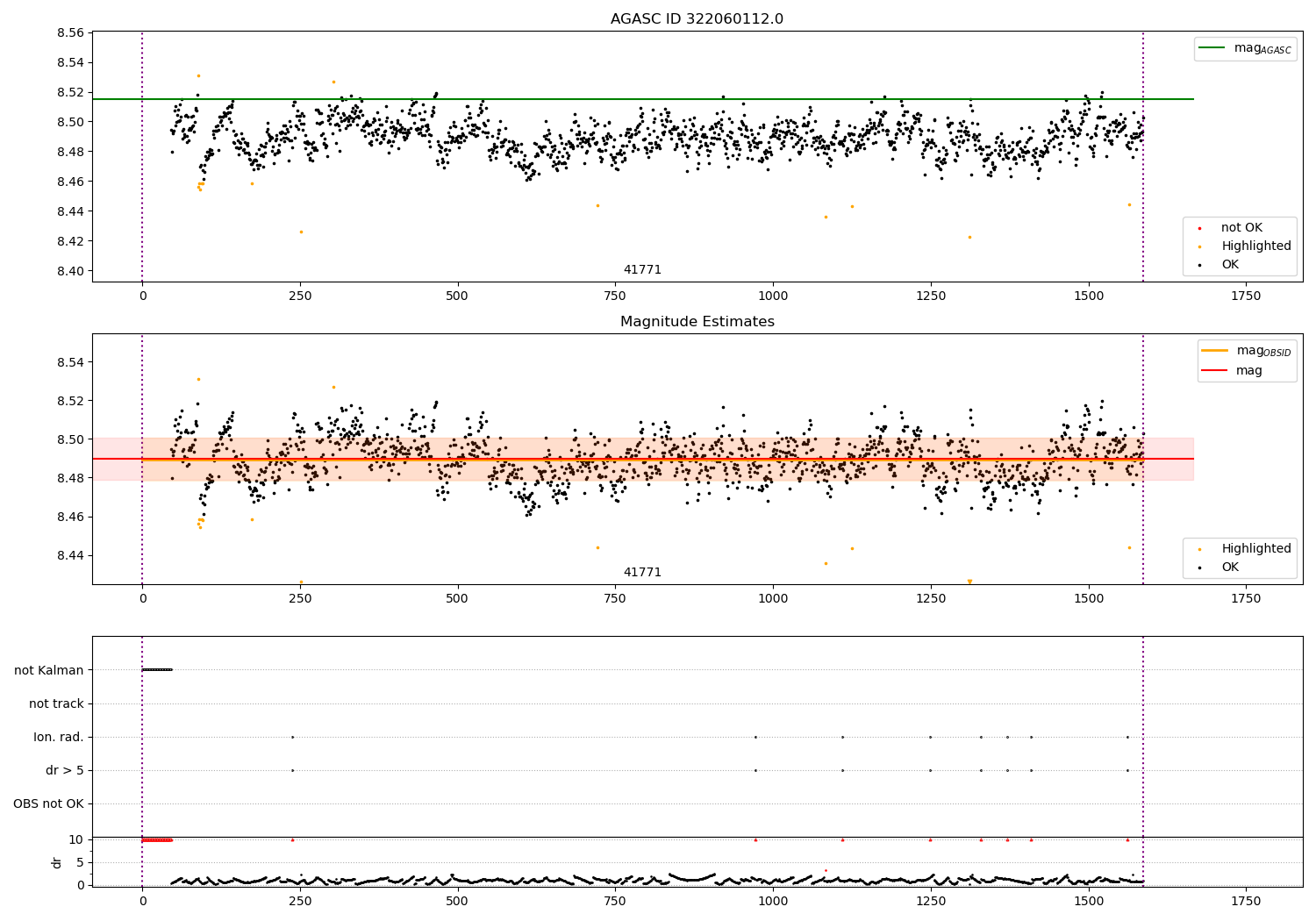This screenshot has width=1316, height=921.
Task: Click x-axis tick '1750' in the top plot
Action: 1246,296
